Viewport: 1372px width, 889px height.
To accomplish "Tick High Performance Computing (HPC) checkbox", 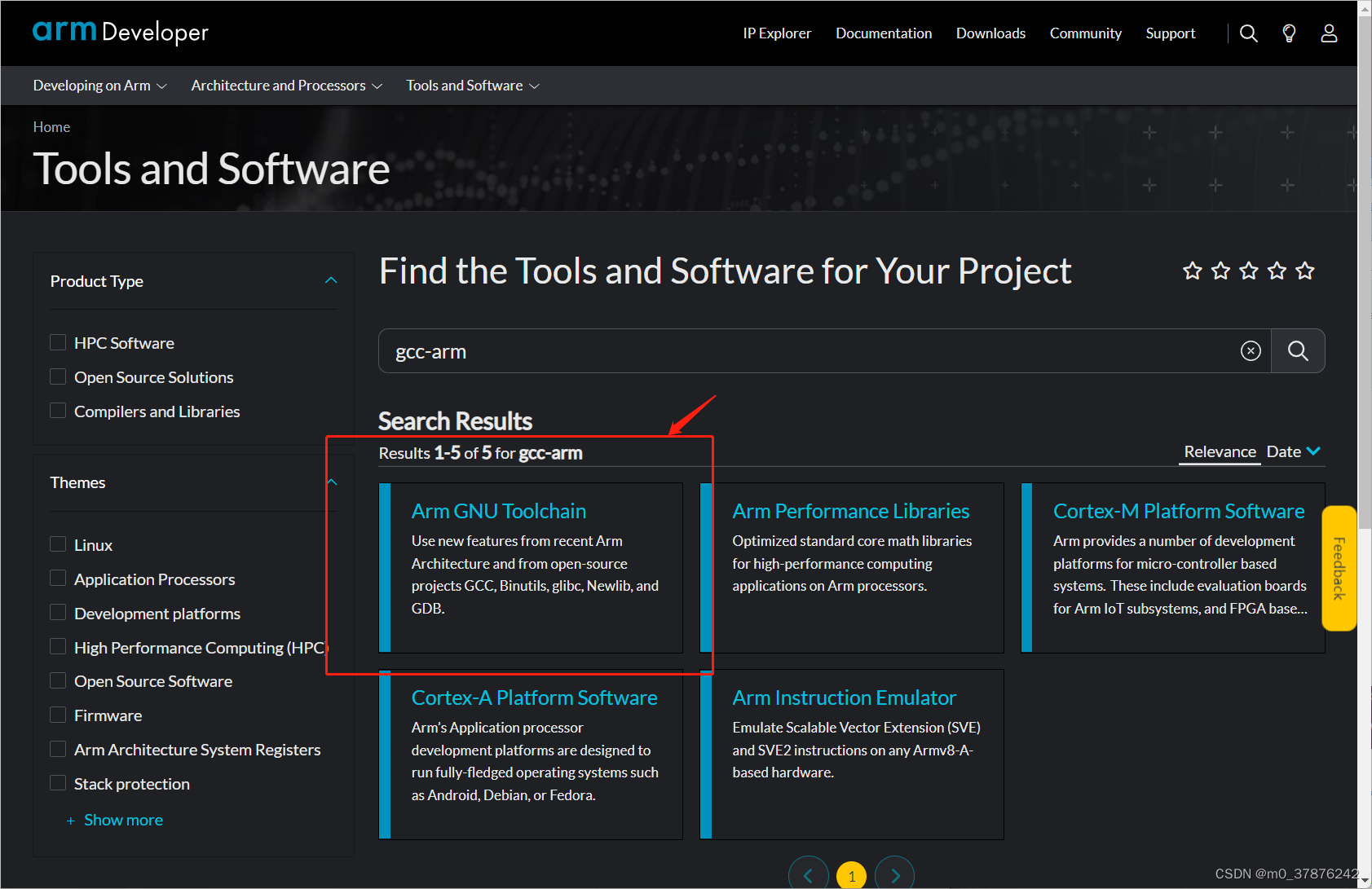I will pos(58,647).
